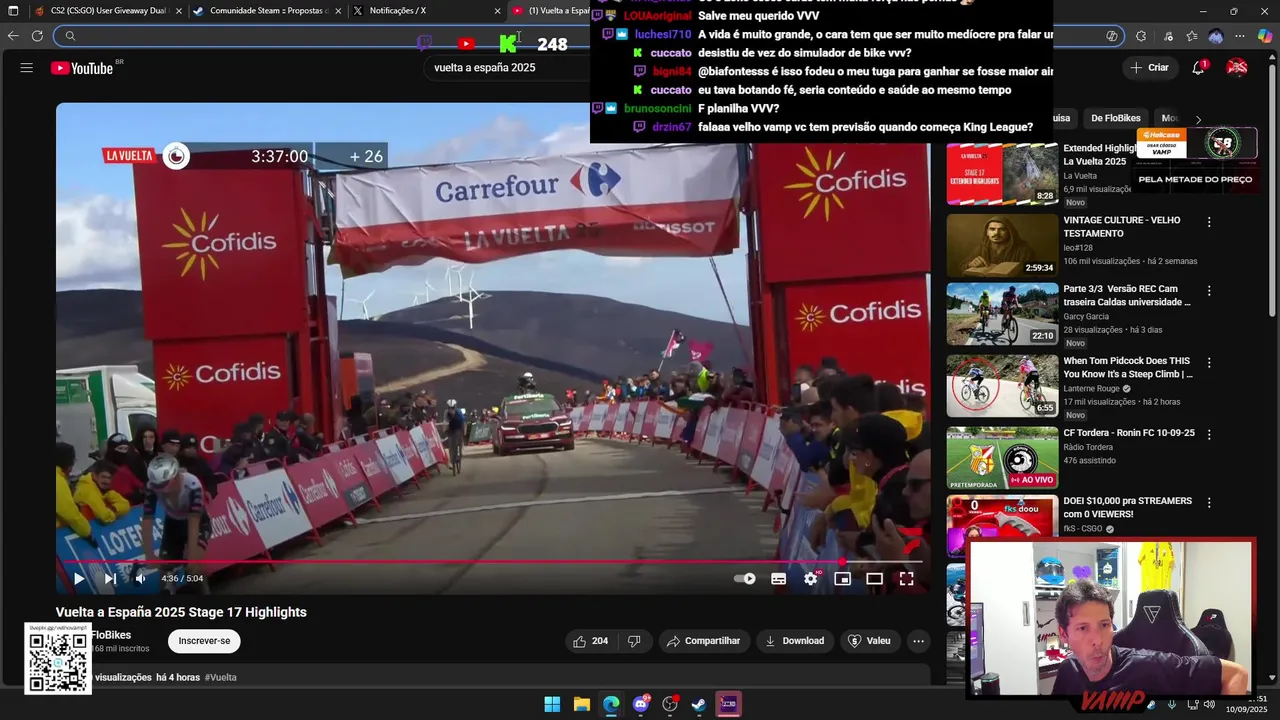
Task: Open File Explorer from taskbar
Action: (581, 704)
